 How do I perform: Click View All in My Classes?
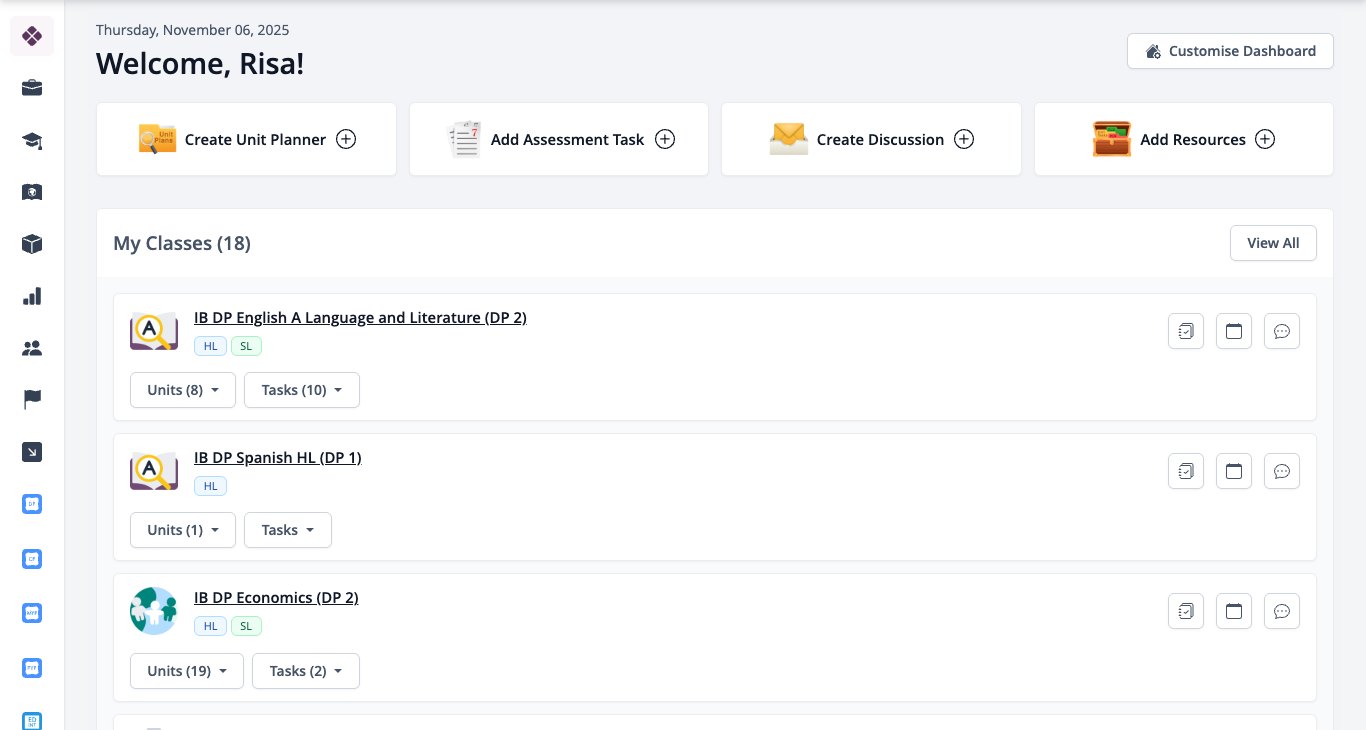click(x=1273, y=243)
